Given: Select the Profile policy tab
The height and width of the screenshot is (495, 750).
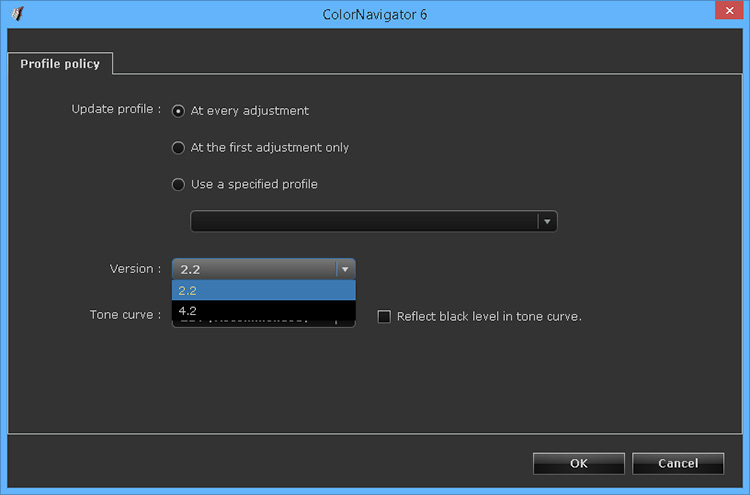Looking at the screenshot, I should pyautogui.click(x=60, y=64).
